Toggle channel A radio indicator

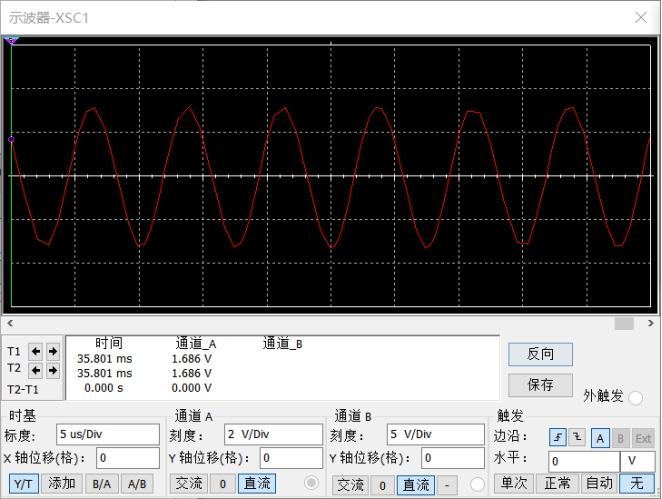(x=311, y=483)
